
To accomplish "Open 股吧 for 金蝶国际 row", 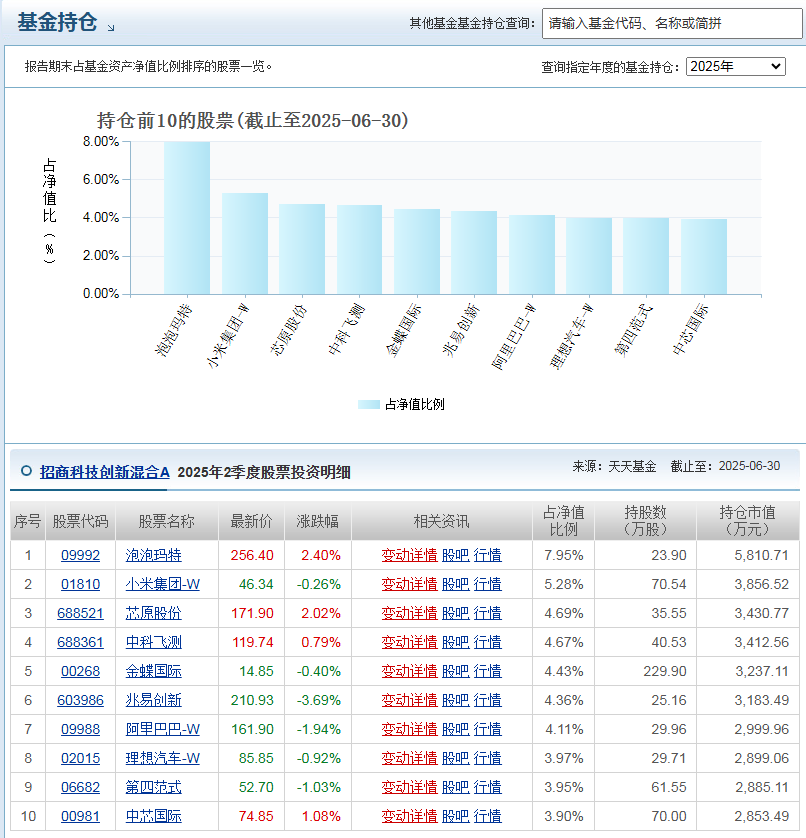I will pyautogui.click(x=456, y=671).
